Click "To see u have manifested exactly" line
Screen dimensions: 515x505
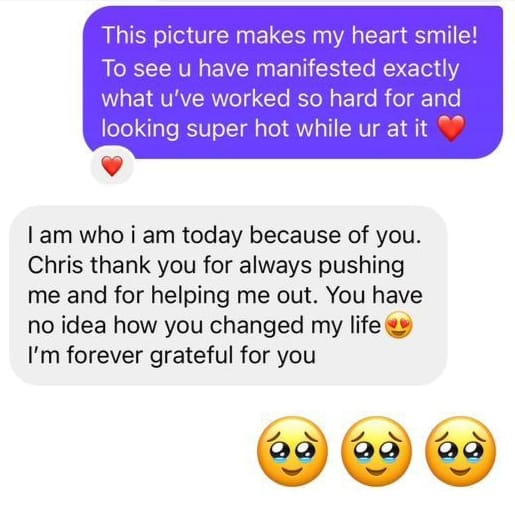click(280, 68)
